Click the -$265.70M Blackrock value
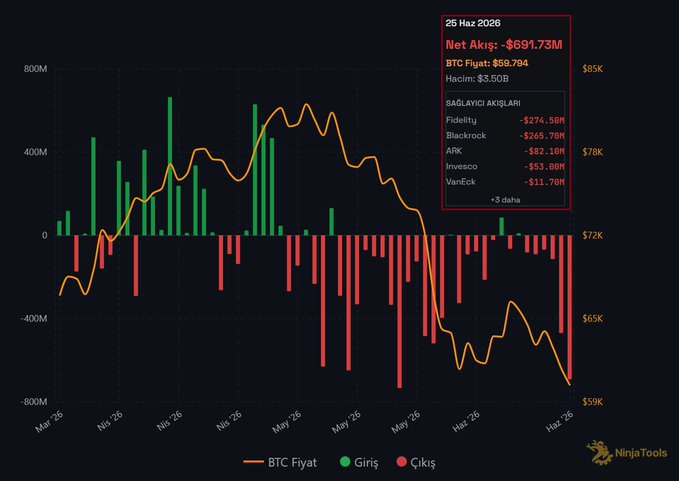The image size is (679, 481). (542, 136)
